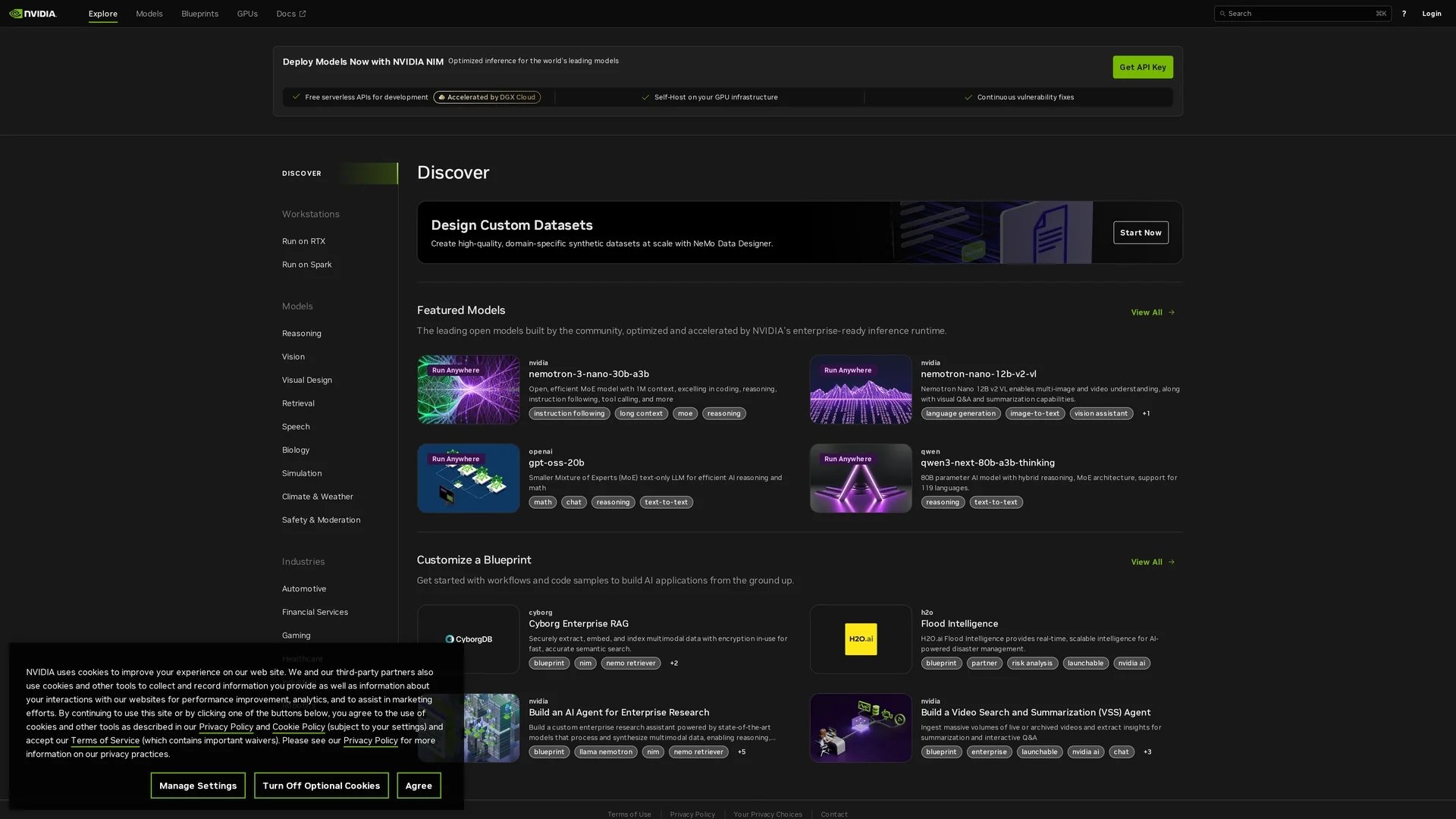Select the Explore tab

pos(102,14)
